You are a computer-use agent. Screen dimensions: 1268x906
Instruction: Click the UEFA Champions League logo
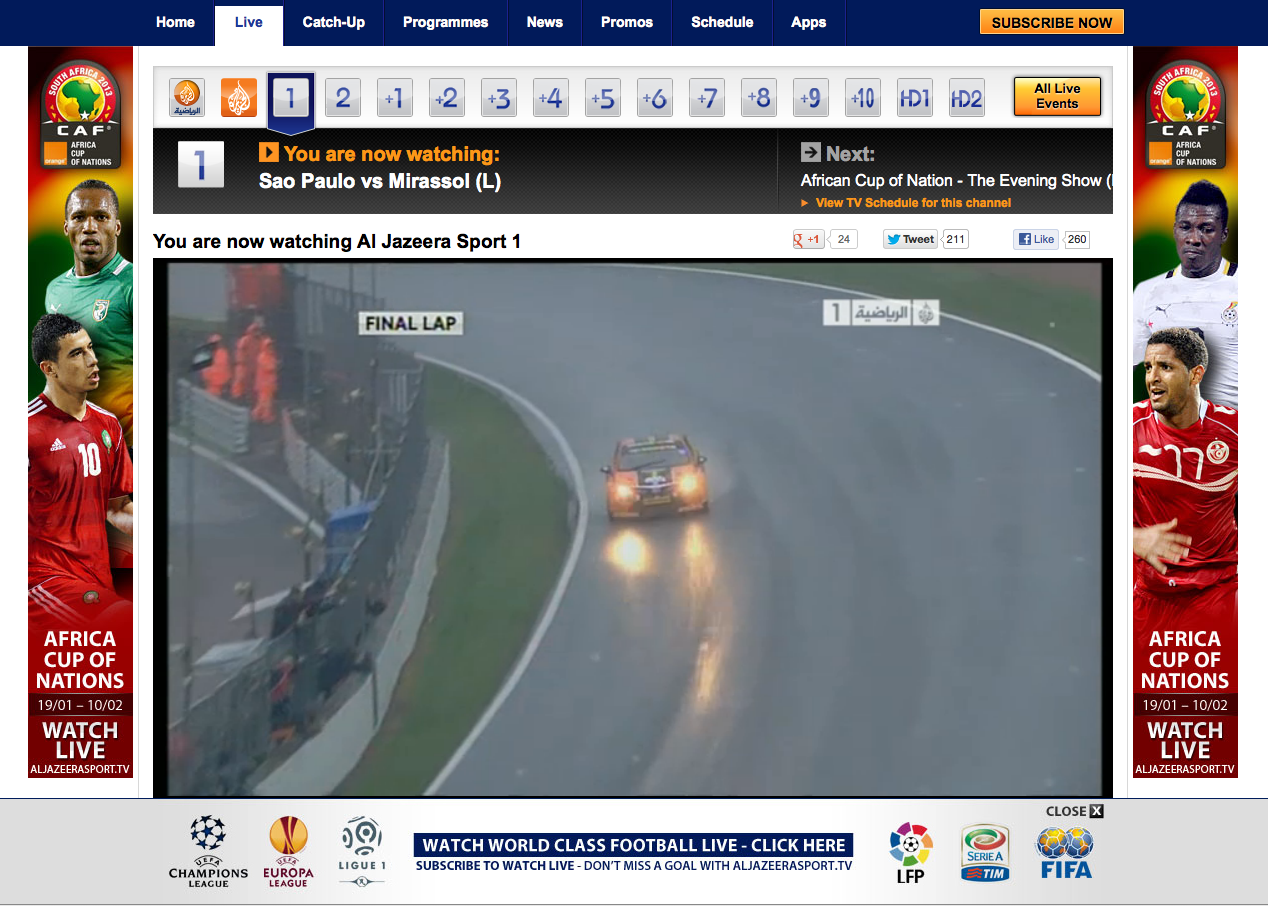[x=208, y=851]
